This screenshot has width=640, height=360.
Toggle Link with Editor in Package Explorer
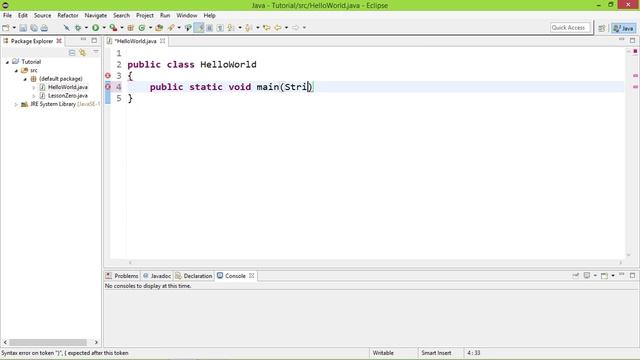tap(83, 53)
